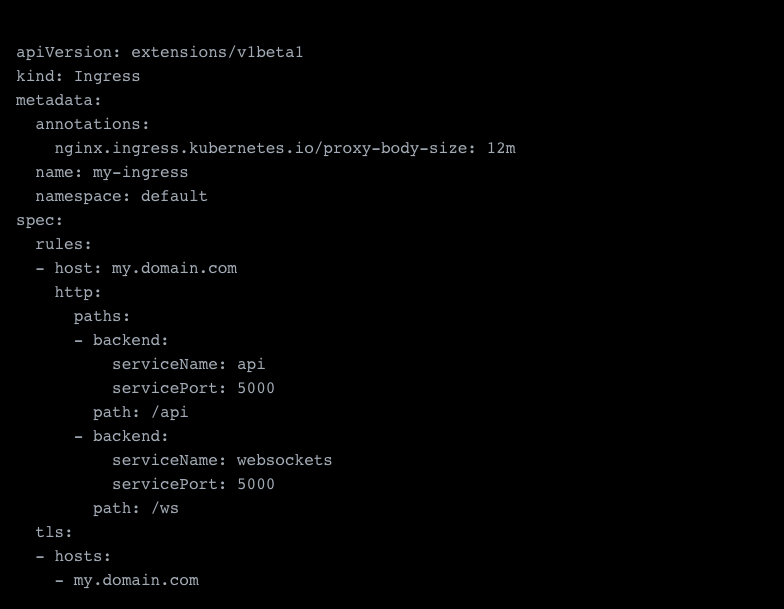Click the 'serviceName: api' line
The image size is (784, 609).
tap(188, 364)
